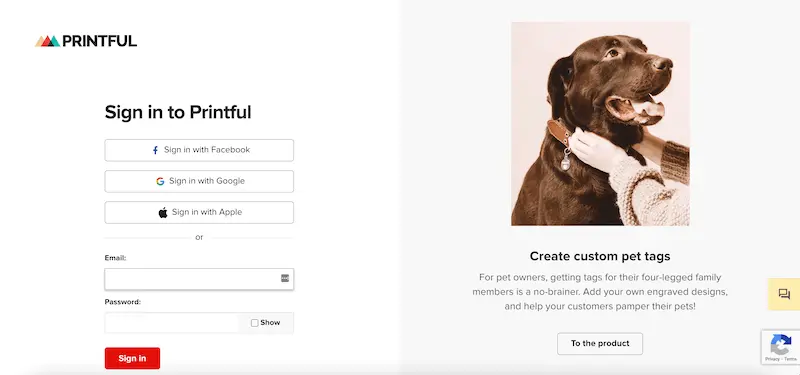Open the To the product button
The width and height of the screenshot is (800, 375).
point(600,343)
